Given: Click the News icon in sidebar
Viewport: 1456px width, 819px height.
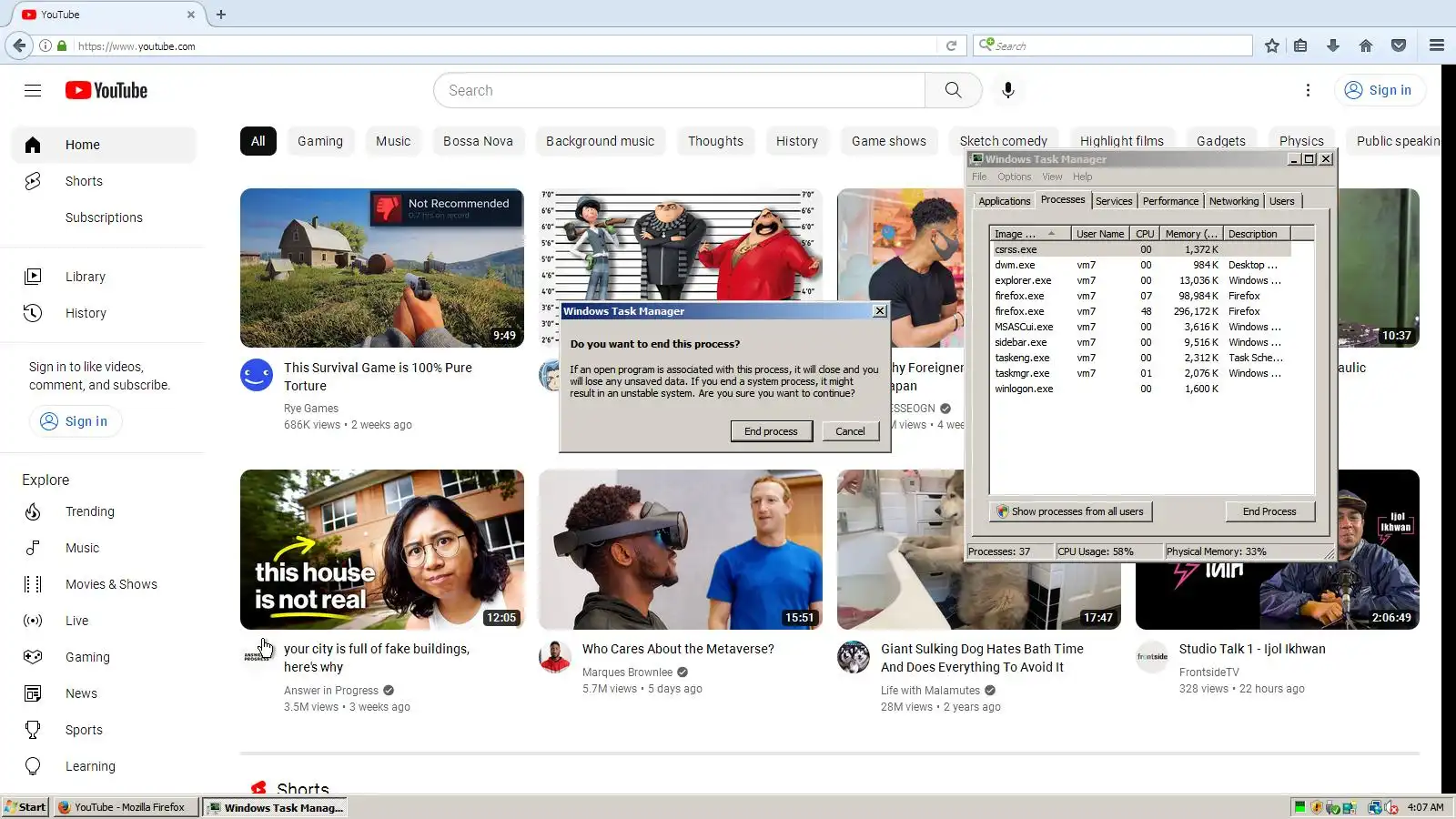Looking at the screenshot, I should (33, 693).
